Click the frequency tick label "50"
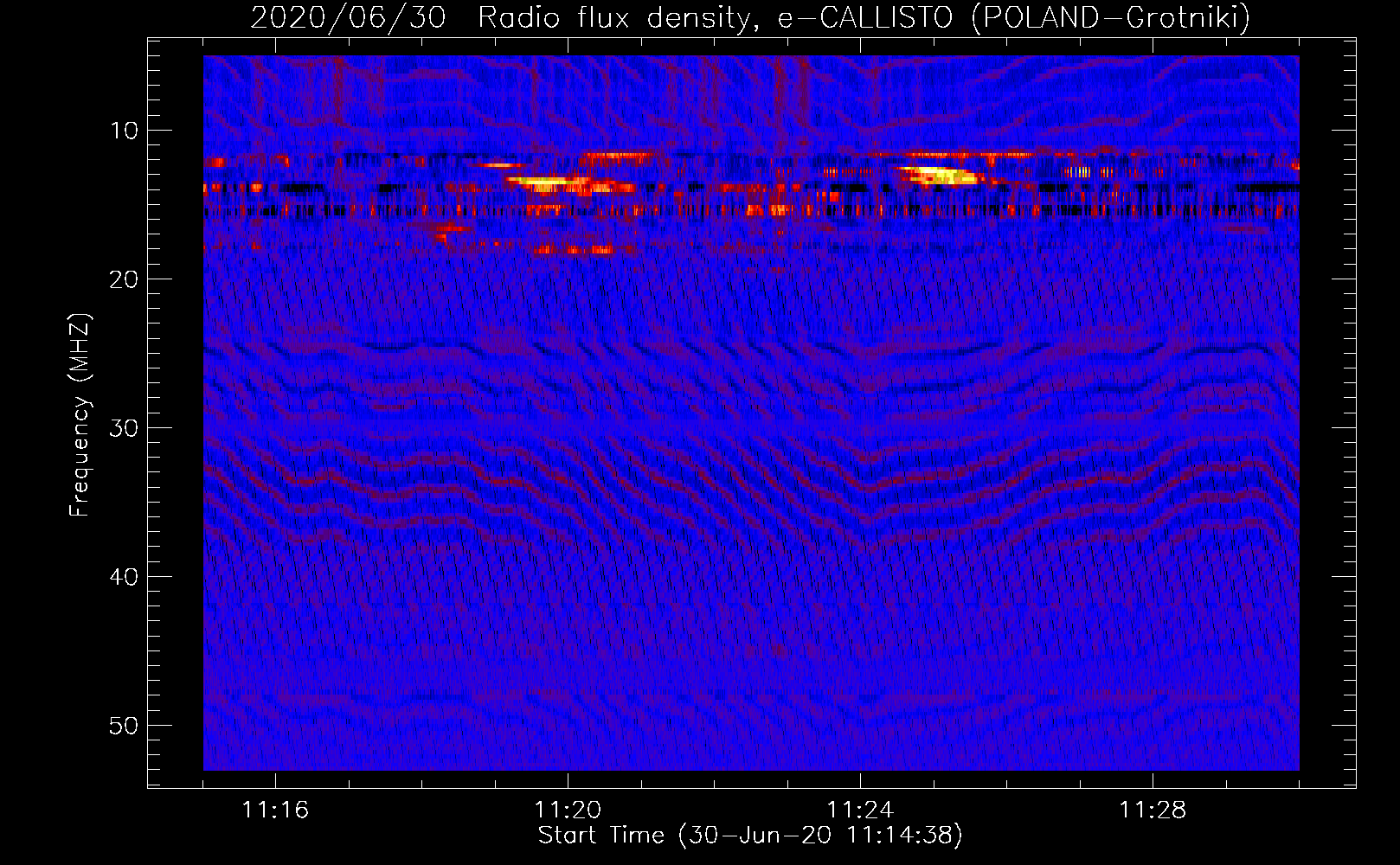Screen dimensions: 1400x865 (x=124, y=726)
